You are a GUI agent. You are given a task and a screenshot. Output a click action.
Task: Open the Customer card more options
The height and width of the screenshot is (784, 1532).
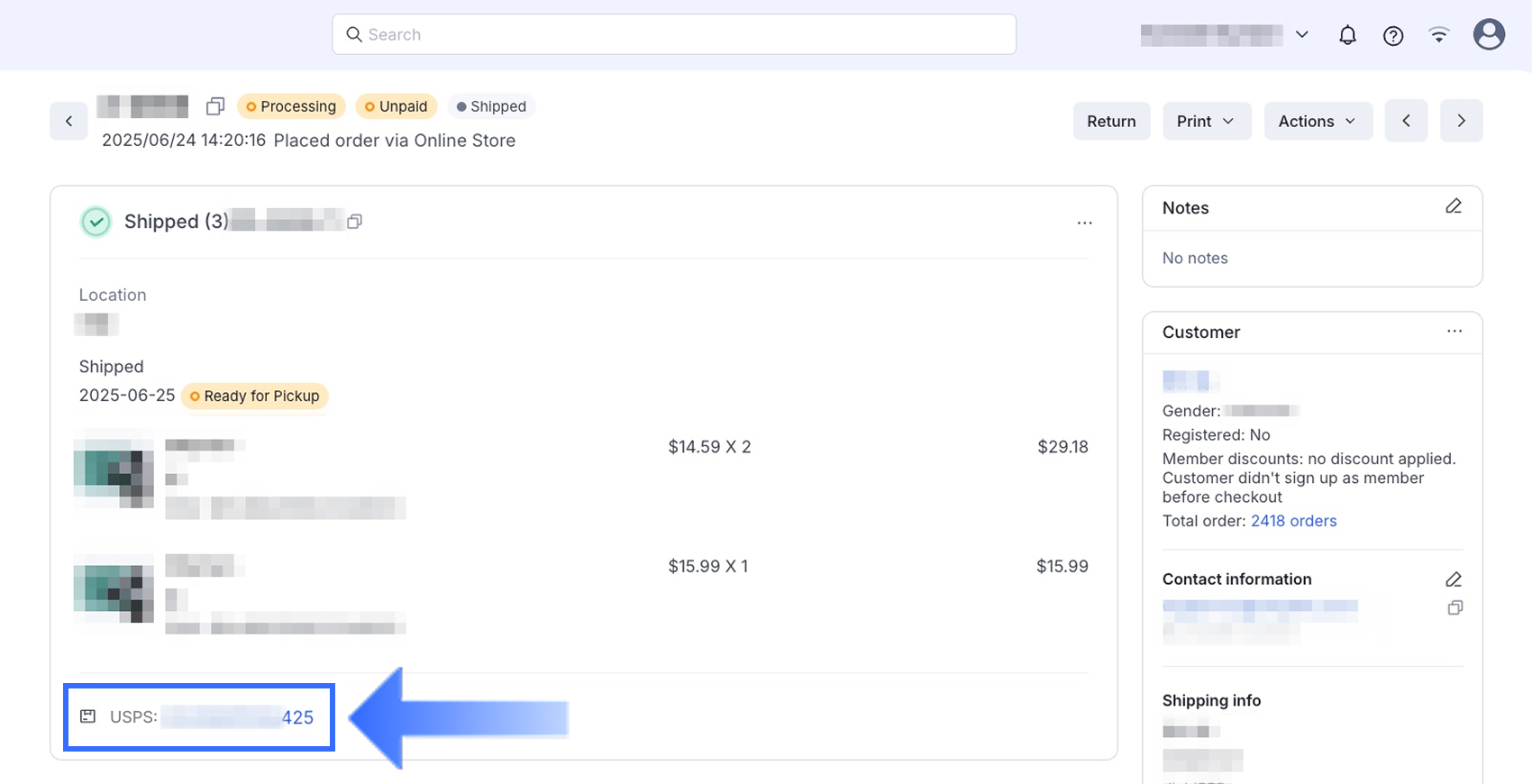1454,332
